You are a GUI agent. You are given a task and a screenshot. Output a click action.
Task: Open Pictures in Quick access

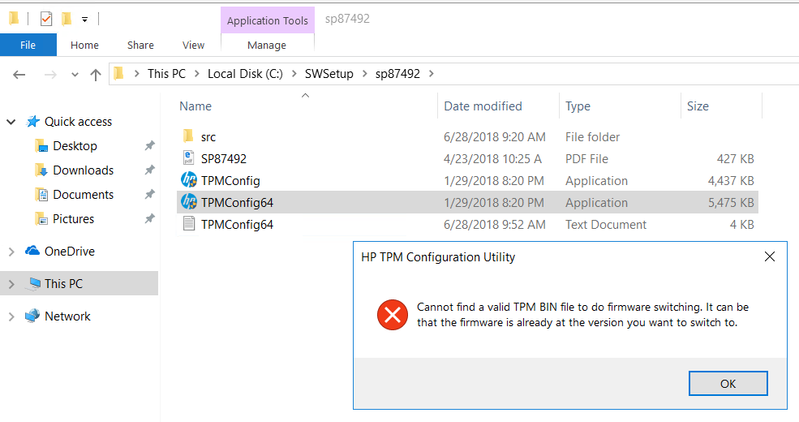[x=73, y=219]
